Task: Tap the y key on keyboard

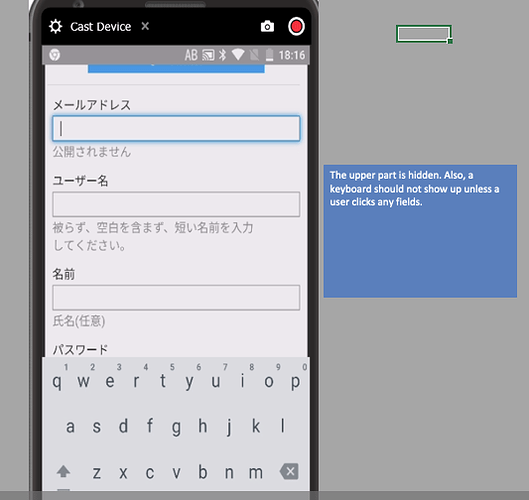Action: click(x=189, y=382)
